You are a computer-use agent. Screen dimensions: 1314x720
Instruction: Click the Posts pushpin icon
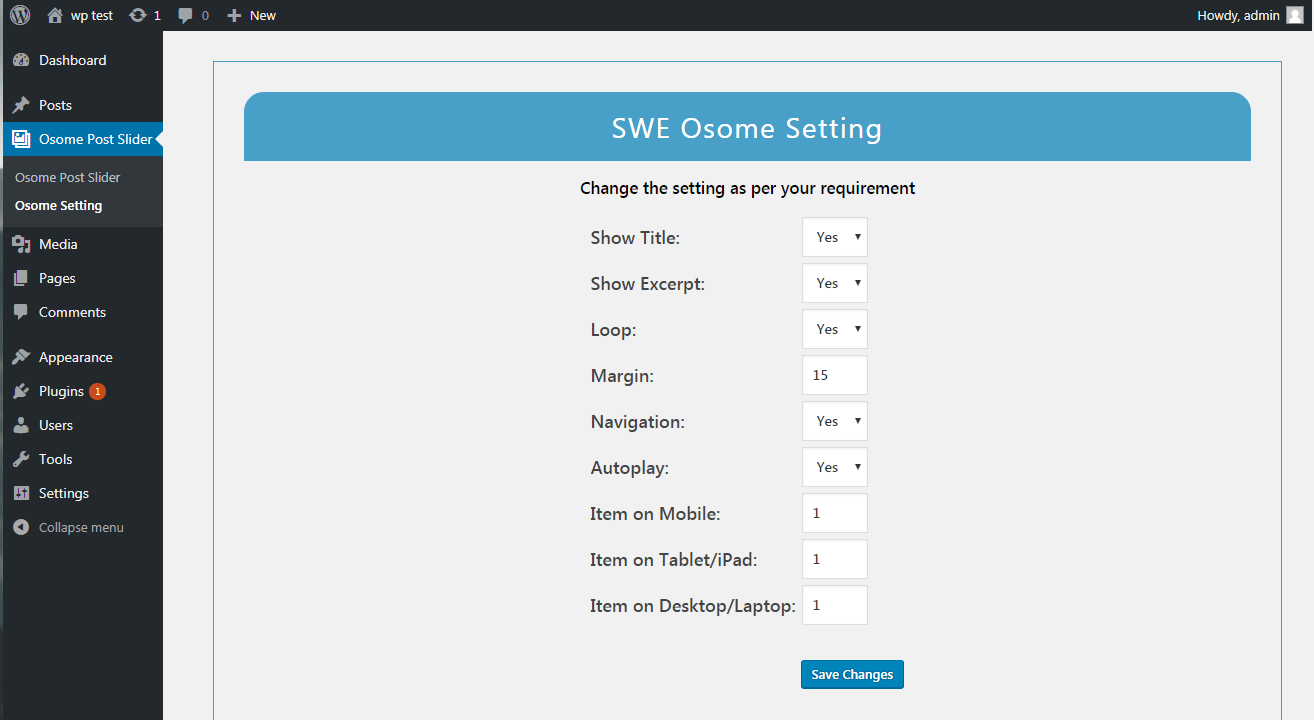21,105
